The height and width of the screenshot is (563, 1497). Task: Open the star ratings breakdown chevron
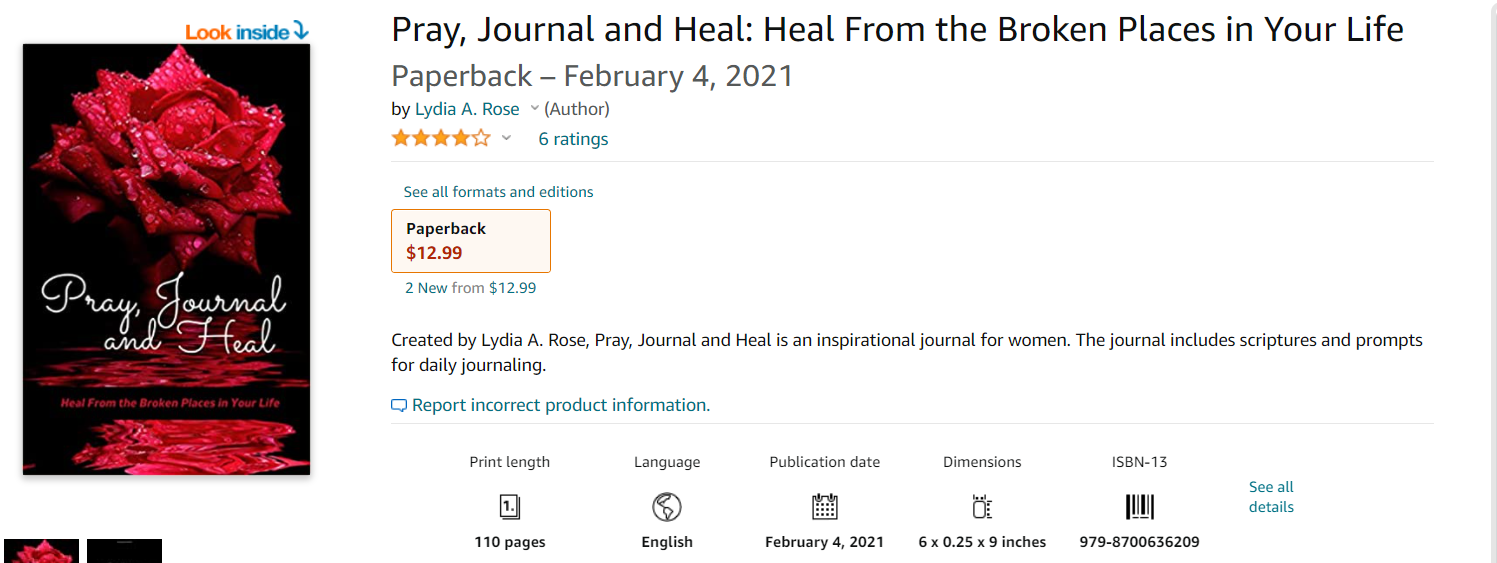[506, 139]
